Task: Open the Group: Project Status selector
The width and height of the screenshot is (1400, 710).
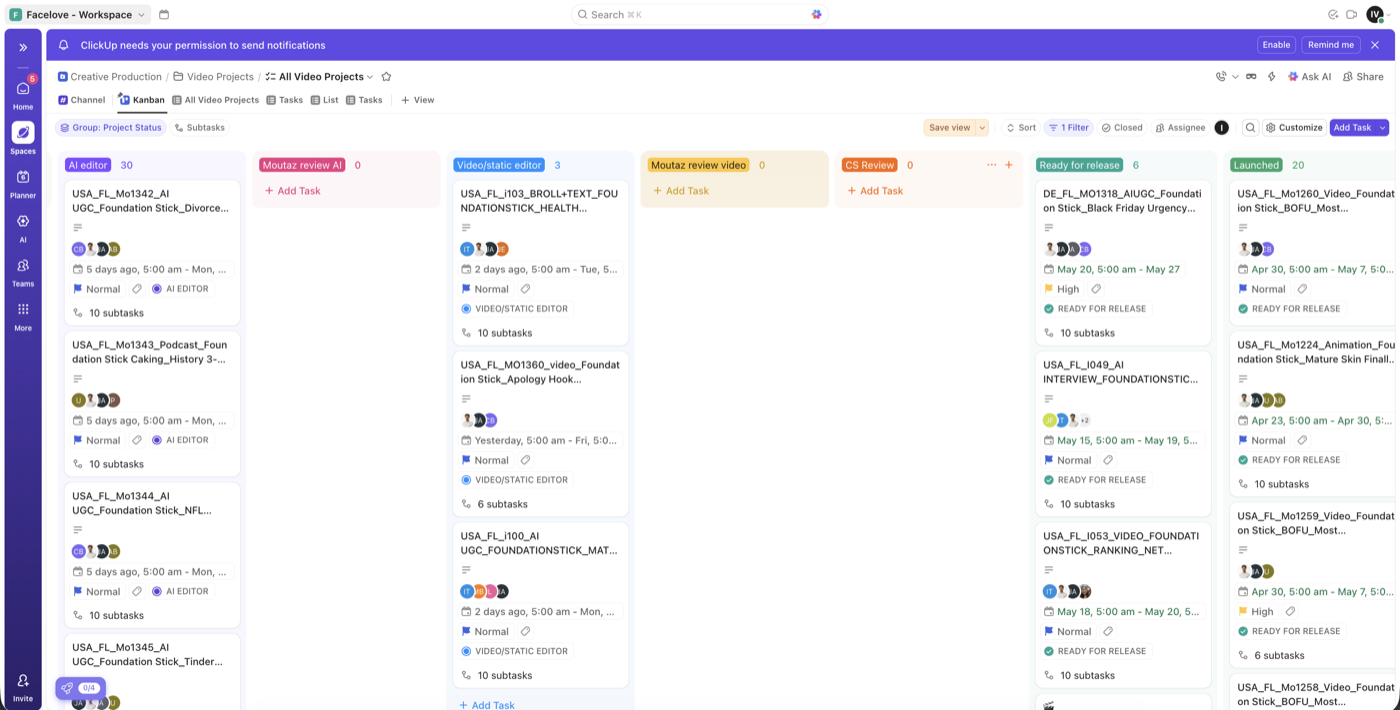Action: [x=110, y=128]
